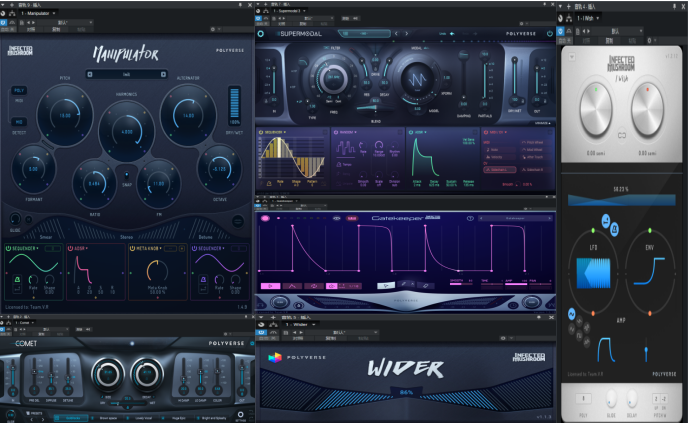Open the MIDI/CV modulator dropdown in Supermodal
The image size is (688, 423).
tap(498, 132)
